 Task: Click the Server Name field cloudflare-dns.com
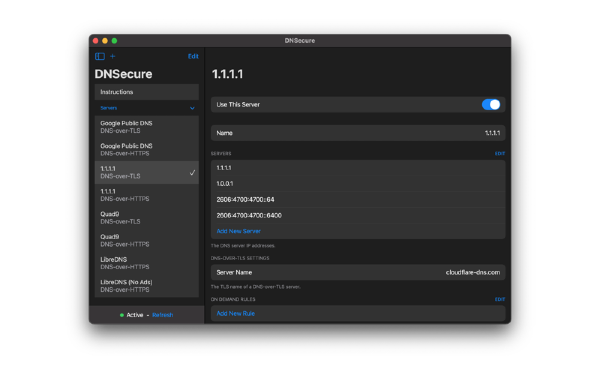(358, 272)
